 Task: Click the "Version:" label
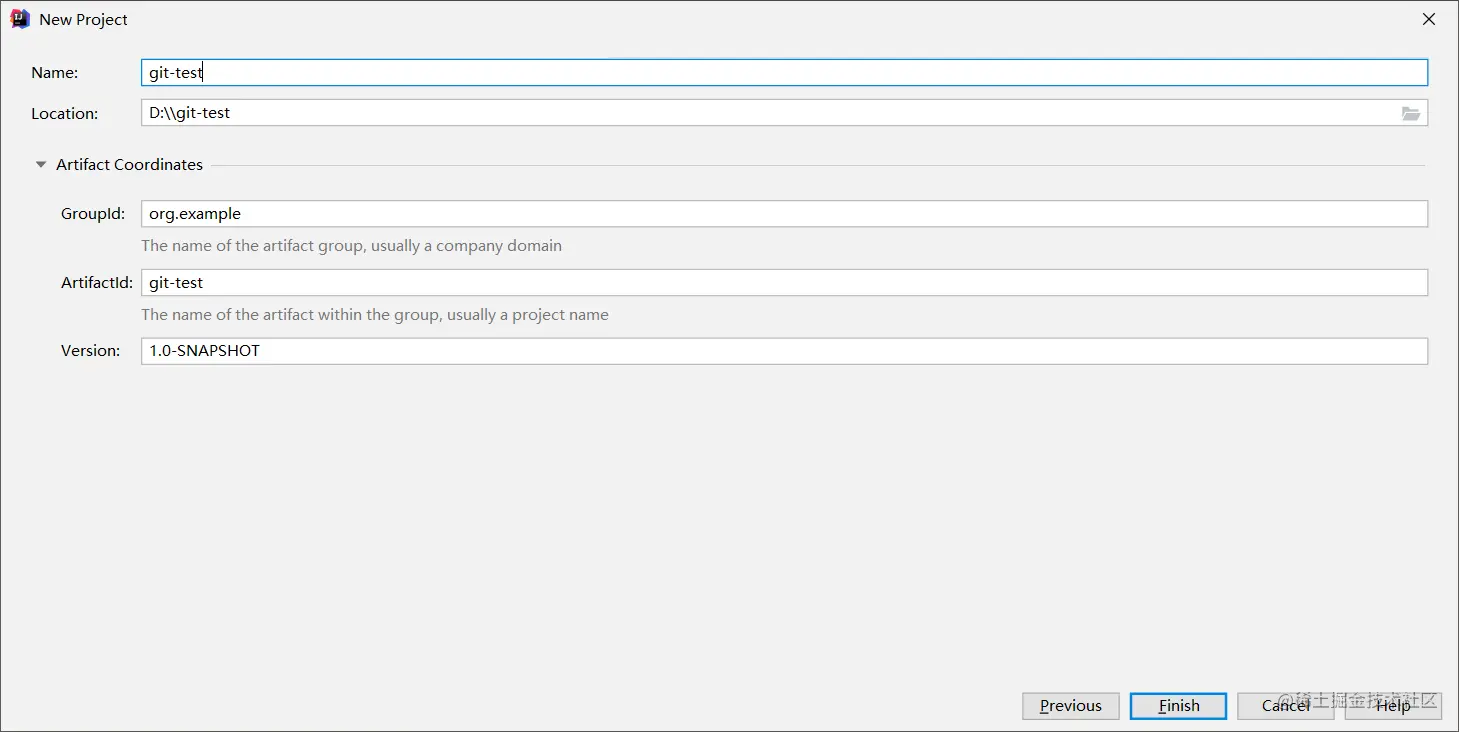point(91,351)
